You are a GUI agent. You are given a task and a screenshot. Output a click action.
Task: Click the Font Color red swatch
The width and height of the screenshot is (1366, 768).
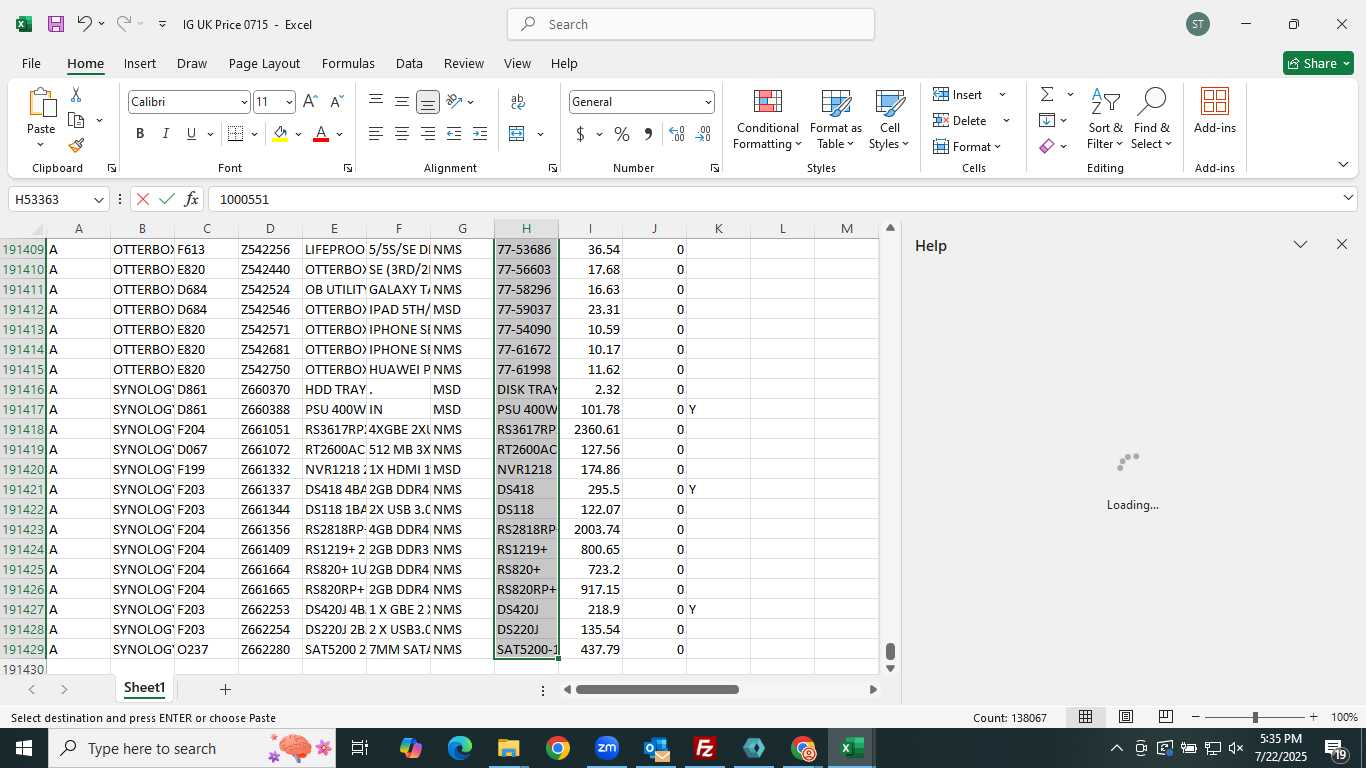321,134
